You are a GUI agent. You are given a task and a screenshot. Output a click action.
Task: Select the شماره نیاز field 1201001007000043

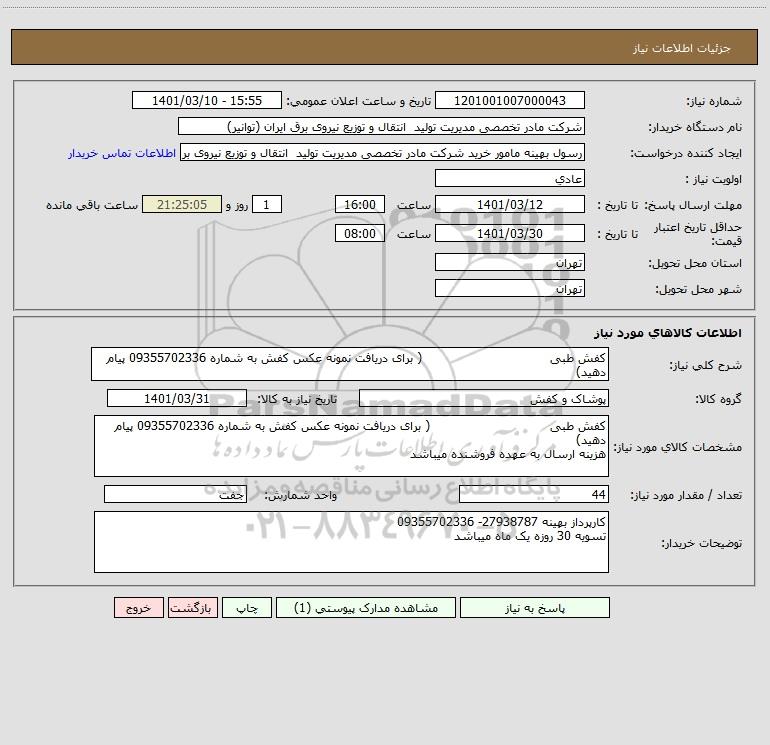pos(510,100)
